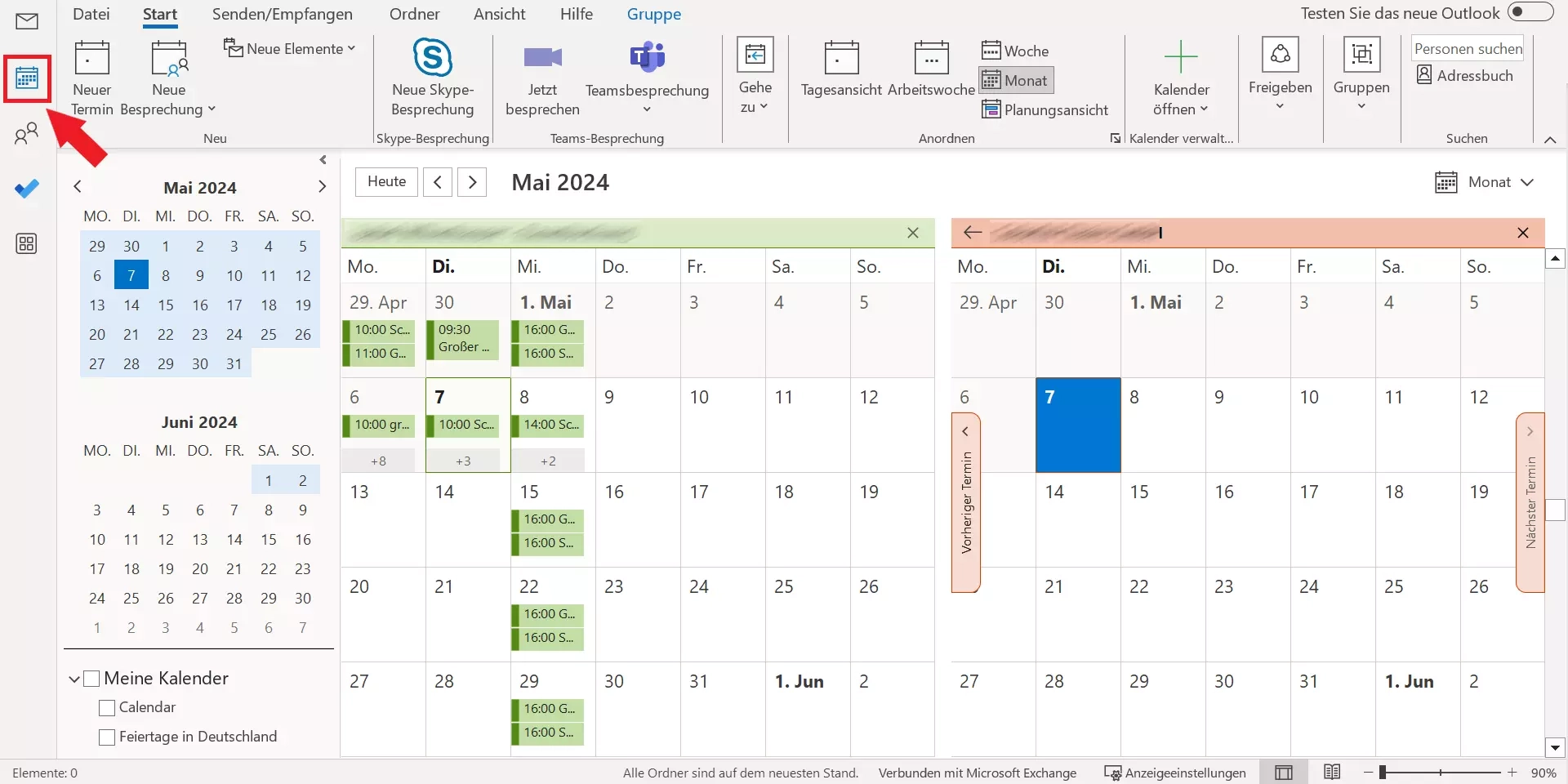Image resolution: width=1568 pixels, height=784 pixels.
Task: Switch to Tagesansicht view
Action: point(841,69)
